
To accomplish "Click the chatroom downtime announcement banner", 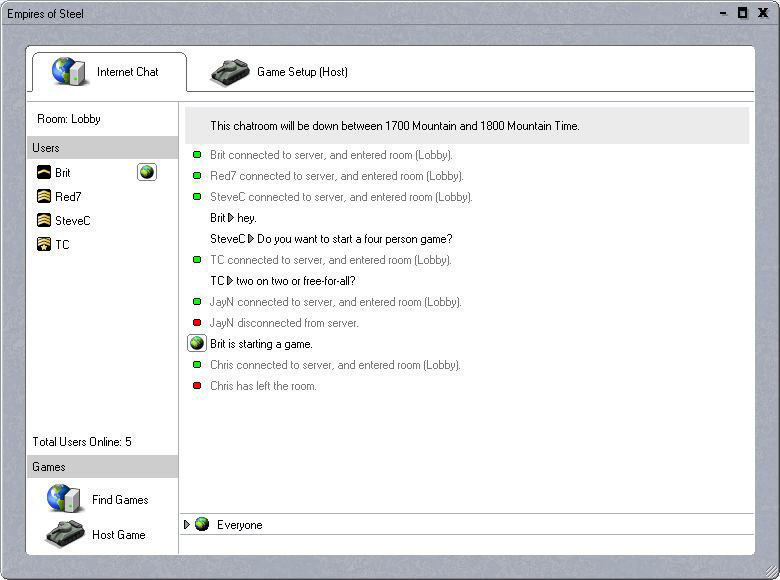I will [x=467, y=125].
